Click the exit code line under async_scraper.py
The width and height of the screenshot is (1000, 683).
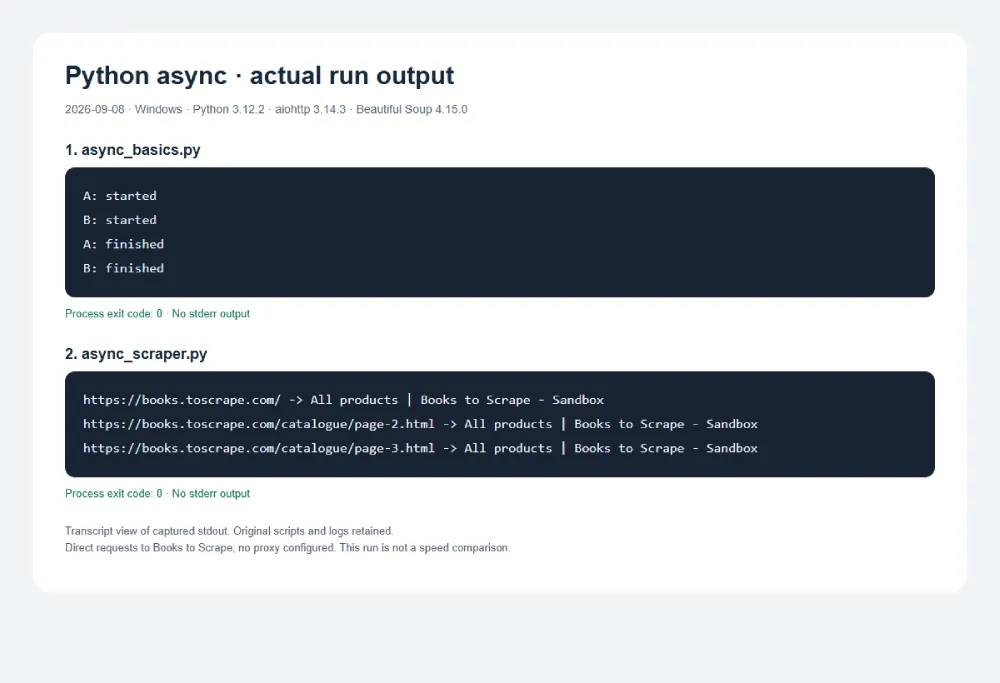158,494
